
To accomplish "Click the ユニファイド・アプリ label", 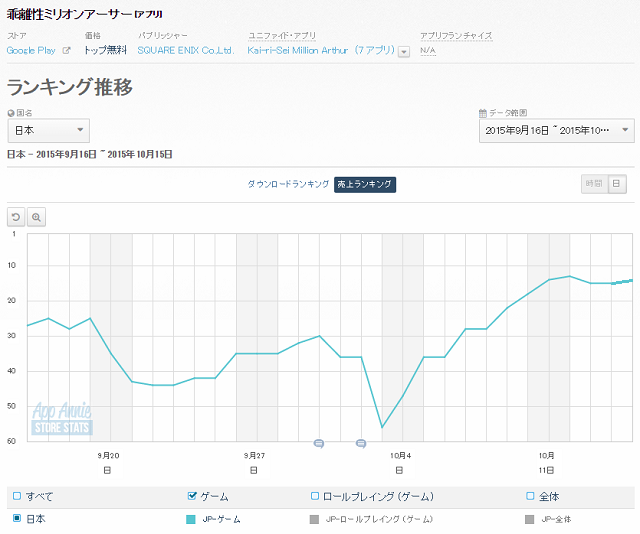I will click(282, 36).
